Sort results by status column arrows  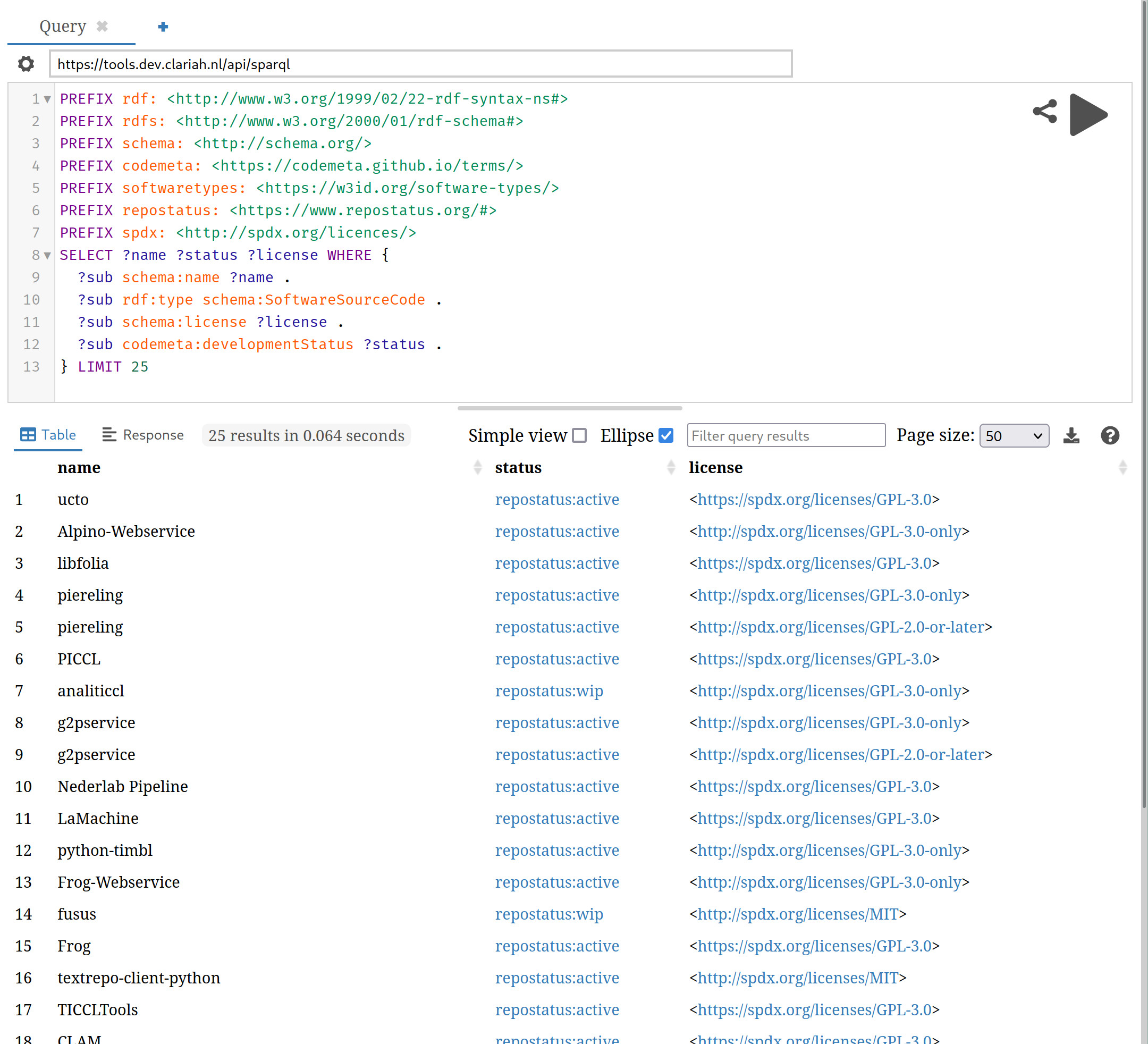pyautogui.click(x=671, y=468)
